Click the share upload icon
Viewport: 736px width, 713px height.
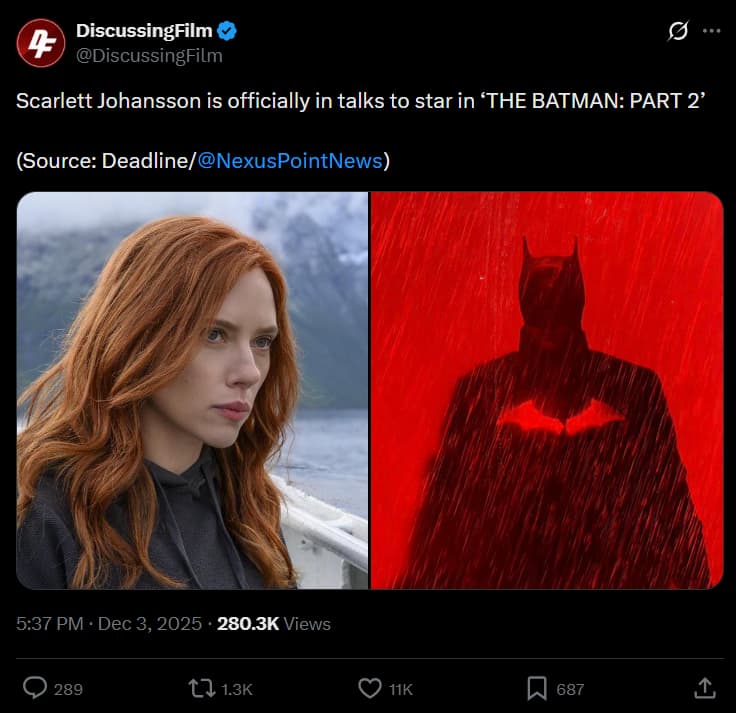tap(704, 688)
